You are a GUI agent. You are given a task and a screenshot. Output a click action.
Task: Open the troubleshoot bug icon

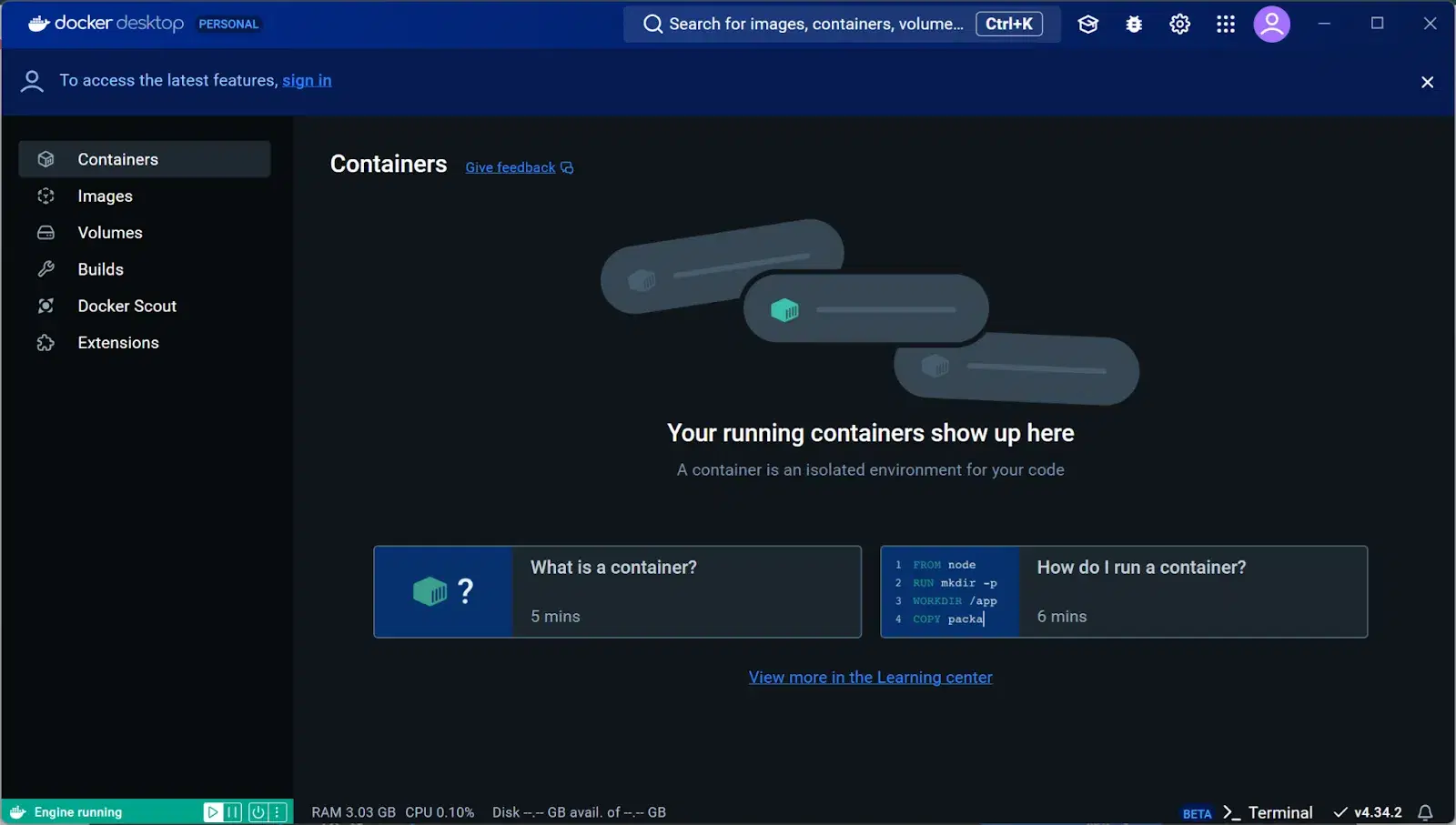tap(1134, 25)
